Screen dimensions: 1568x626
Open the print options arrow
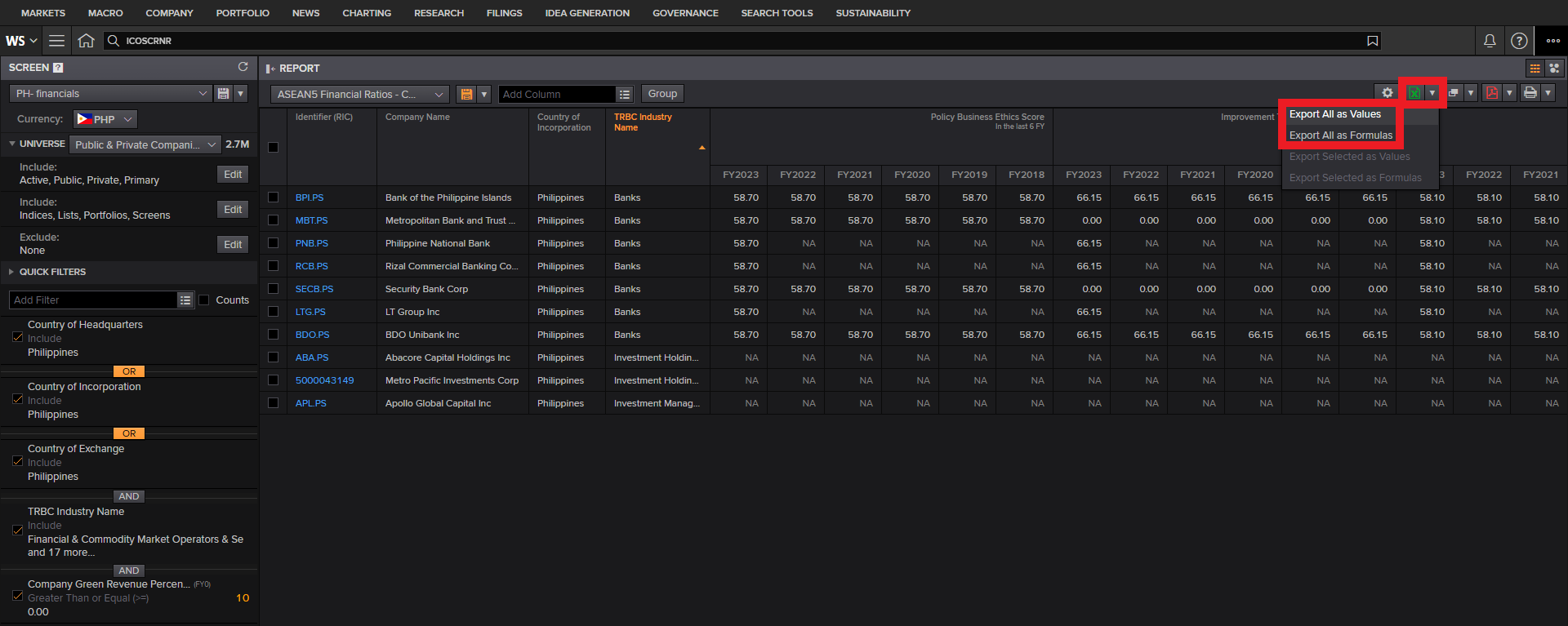click(1548, 93)
